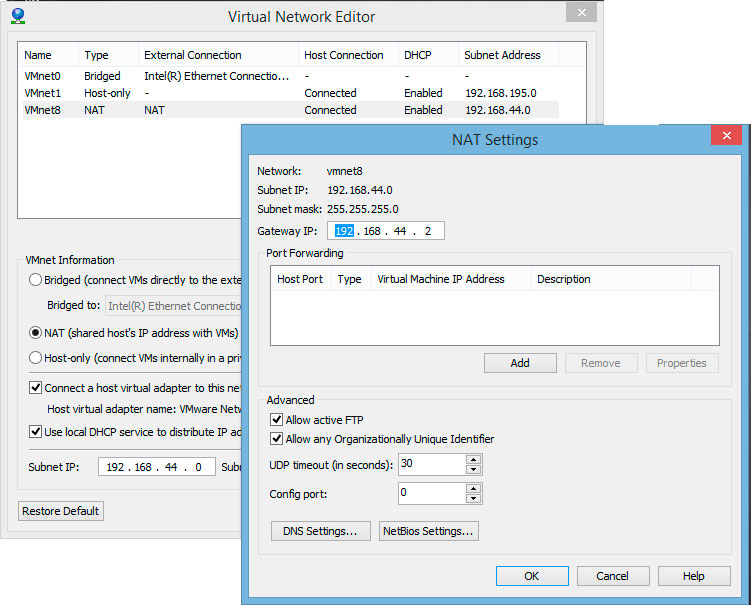Click Add to create port forwarding
The width and height of the screenshot is (751, 605).
pos(520,363)
